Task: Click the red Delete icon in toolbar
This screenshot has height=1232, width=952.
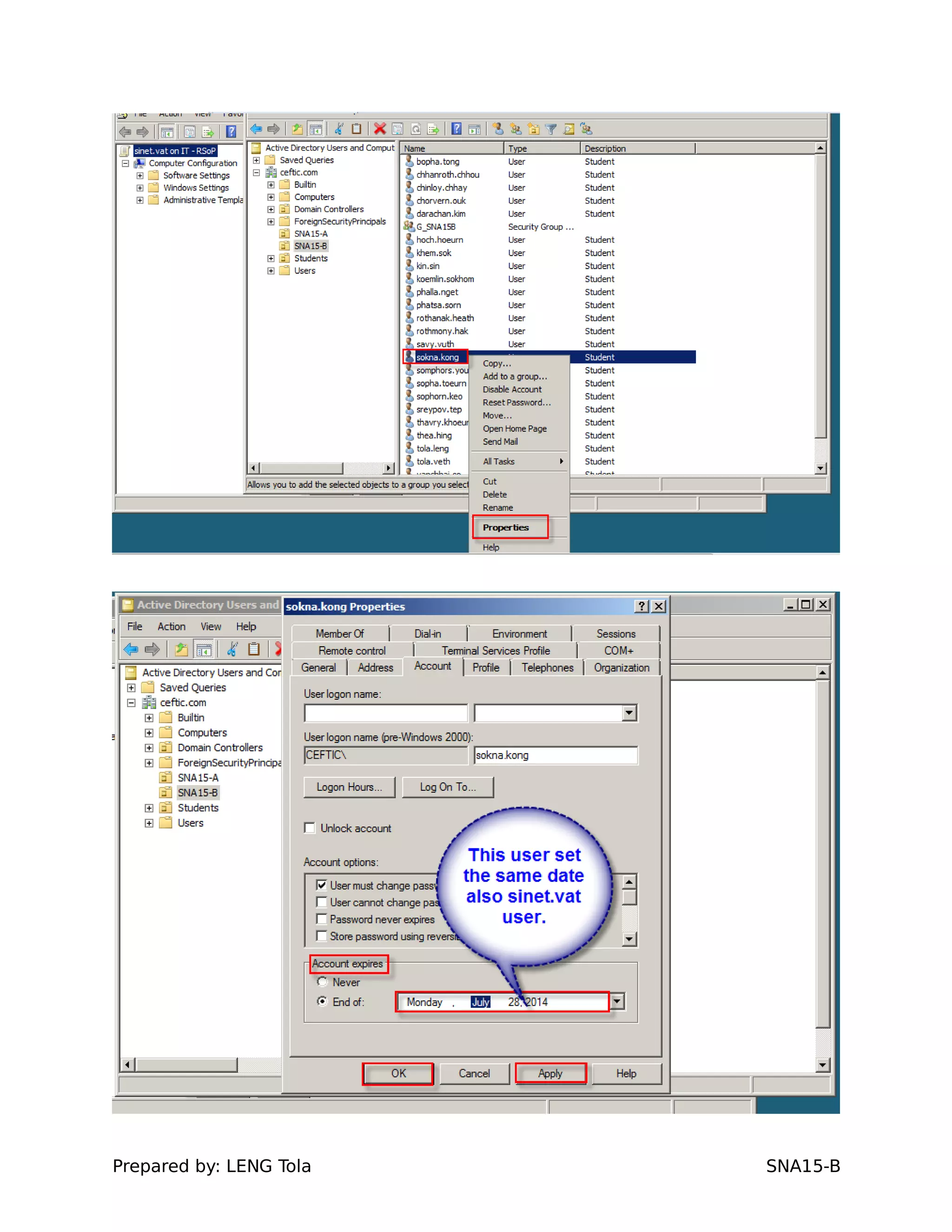Action: [x=380, y=129]
